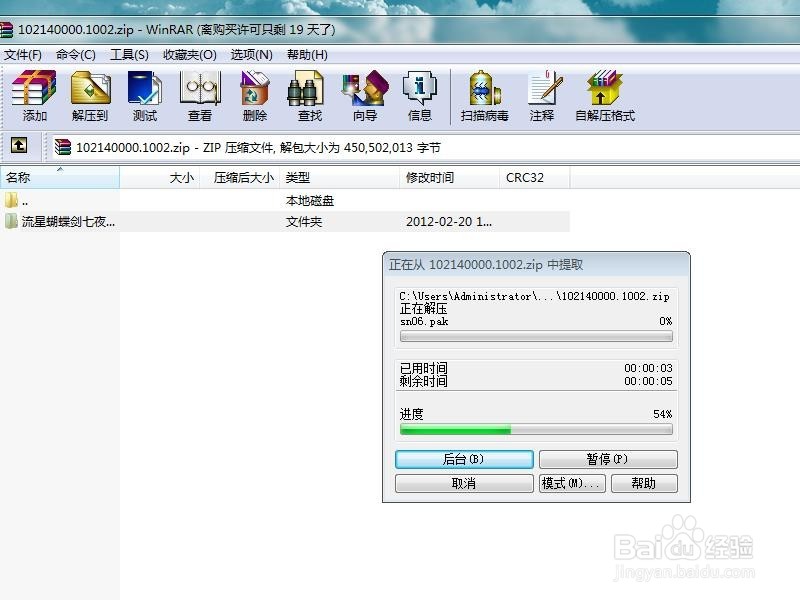Viewport: 800px width, 600px height.
Task: Open the 工具(S) menu
Action: tap(129, 55)
